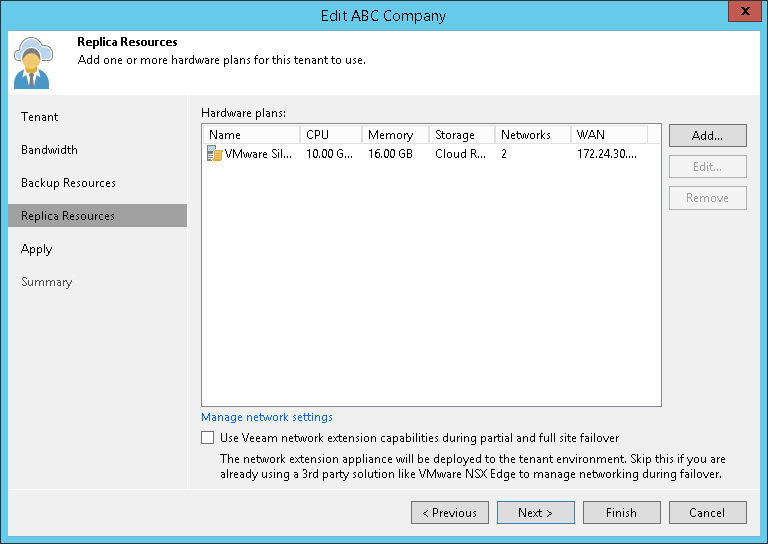Click the '10.00 G...' CPU value
The height and width of the screenshot is (544, 768).
pos(329,154)
